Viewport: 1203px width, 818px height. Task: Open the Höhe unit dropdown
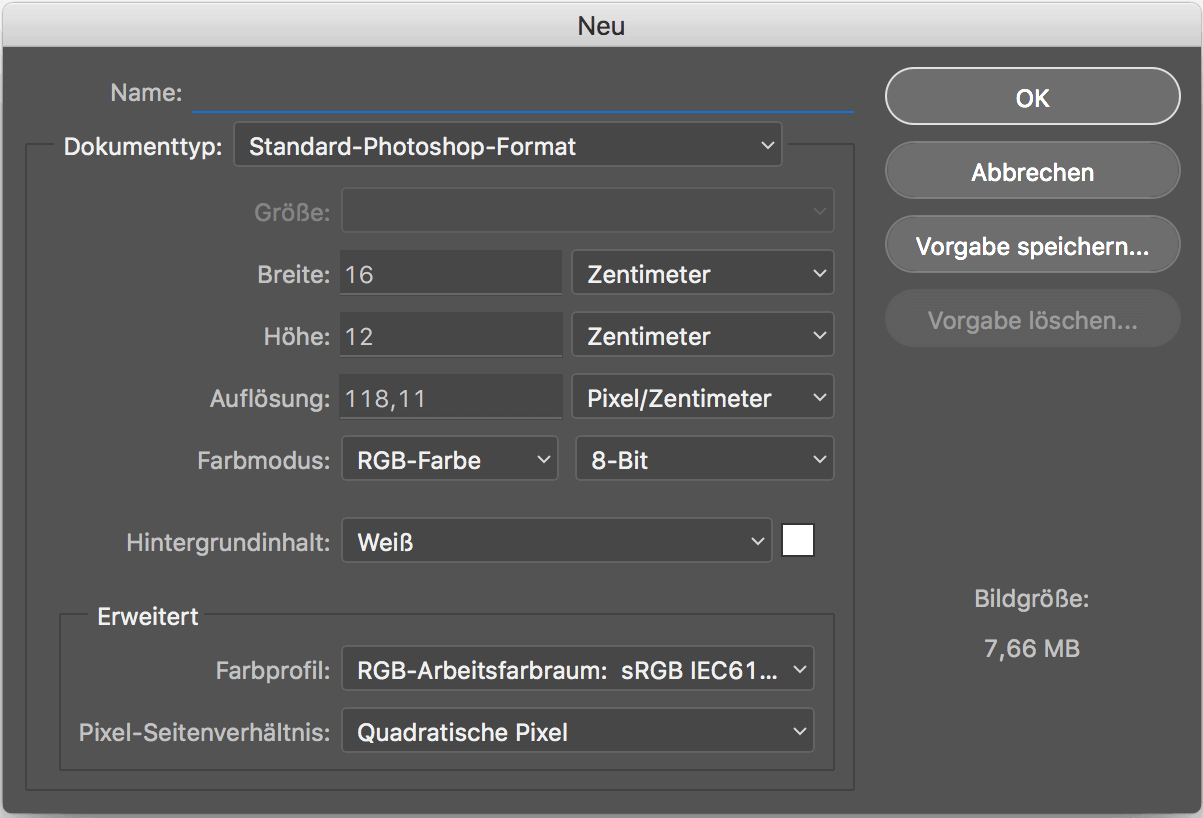pyautogui.click(x=702, y=336)
